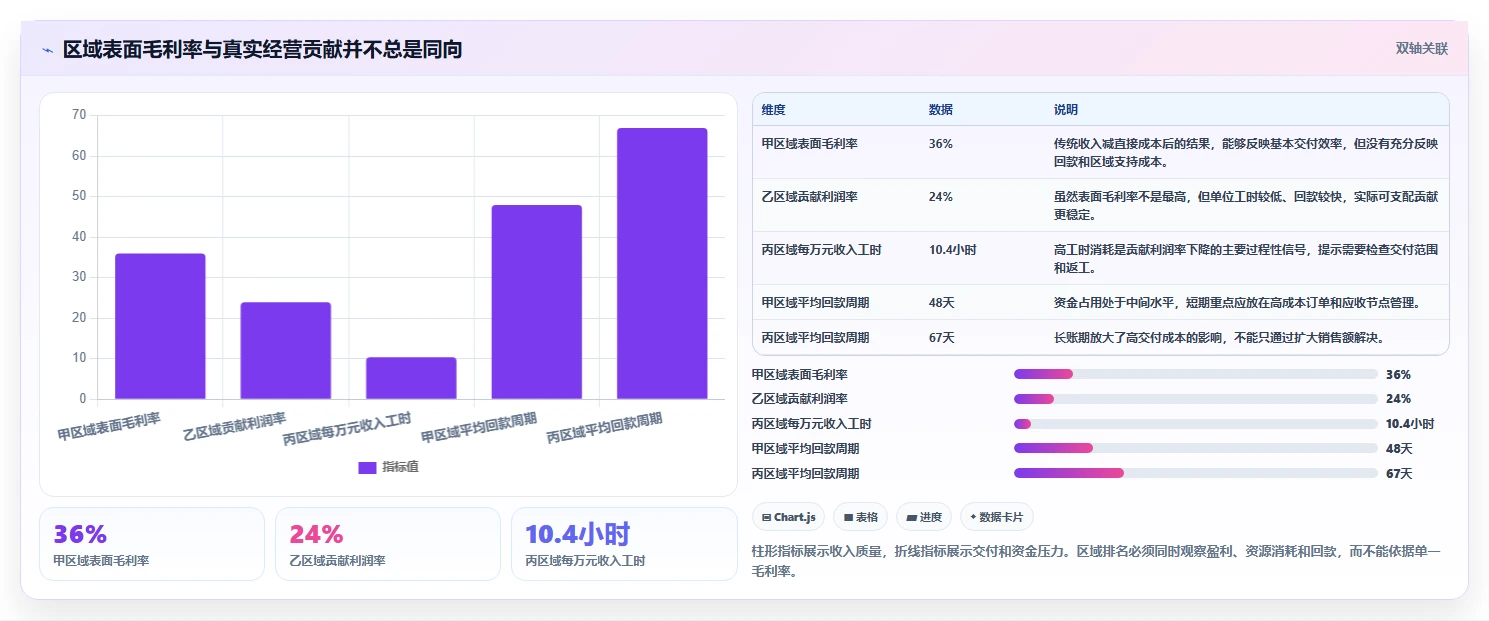
Task: Click the description starting 传统收入减直接成本后的结果
Action: [1246, 153]
